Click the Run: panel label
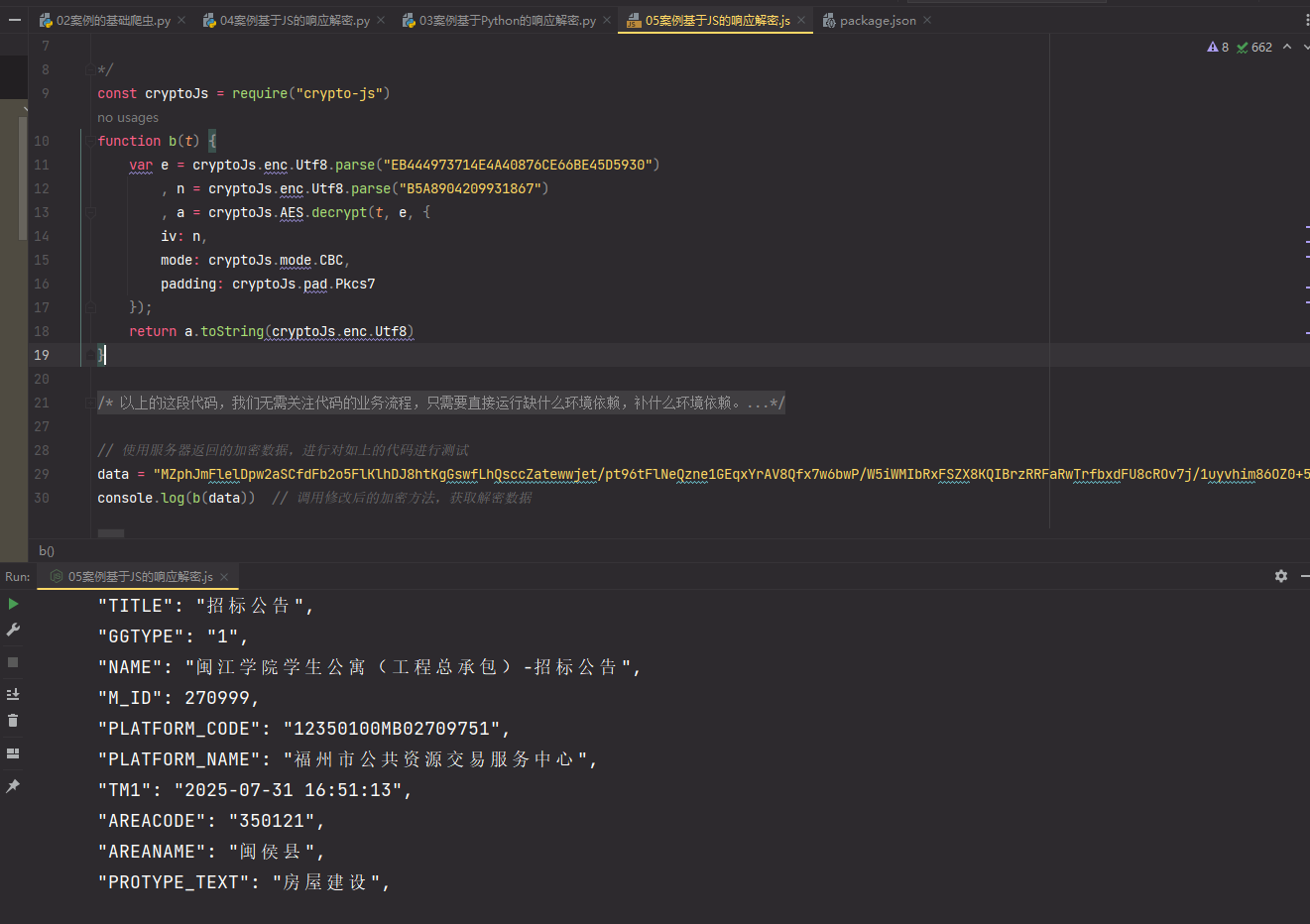 tap(18, 576)
